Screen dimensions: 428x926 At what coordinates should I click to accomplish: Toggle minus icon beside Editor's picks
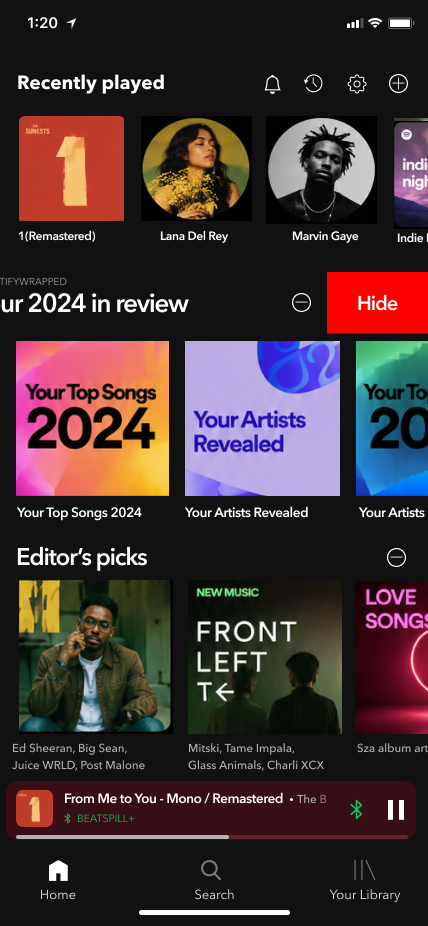[x=396, y=557]
